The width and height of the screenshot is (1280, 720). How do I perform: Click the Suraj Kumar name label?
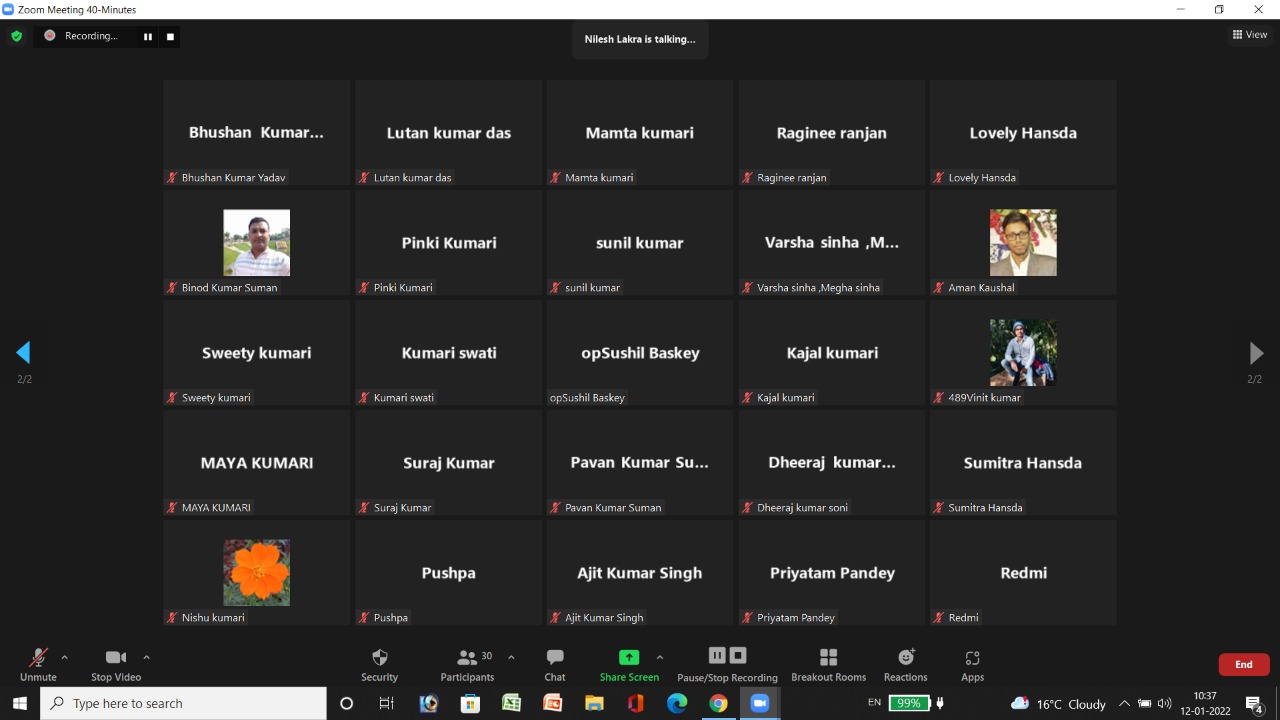[402, 507]
